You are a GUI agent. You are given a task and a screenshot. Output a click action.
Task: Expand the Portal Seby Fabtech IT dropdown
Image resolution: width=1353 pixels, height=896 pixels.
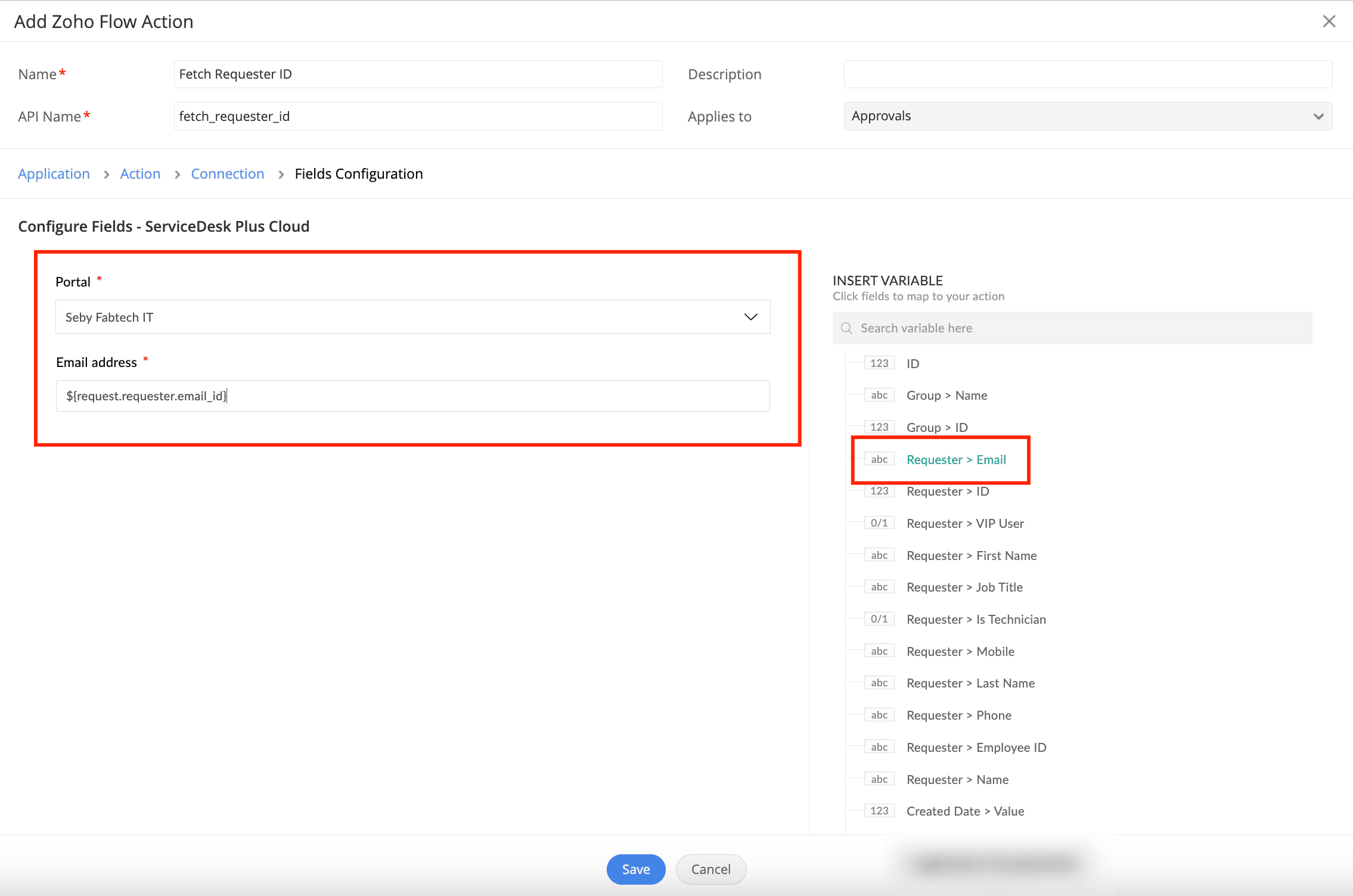click(412, 317)
